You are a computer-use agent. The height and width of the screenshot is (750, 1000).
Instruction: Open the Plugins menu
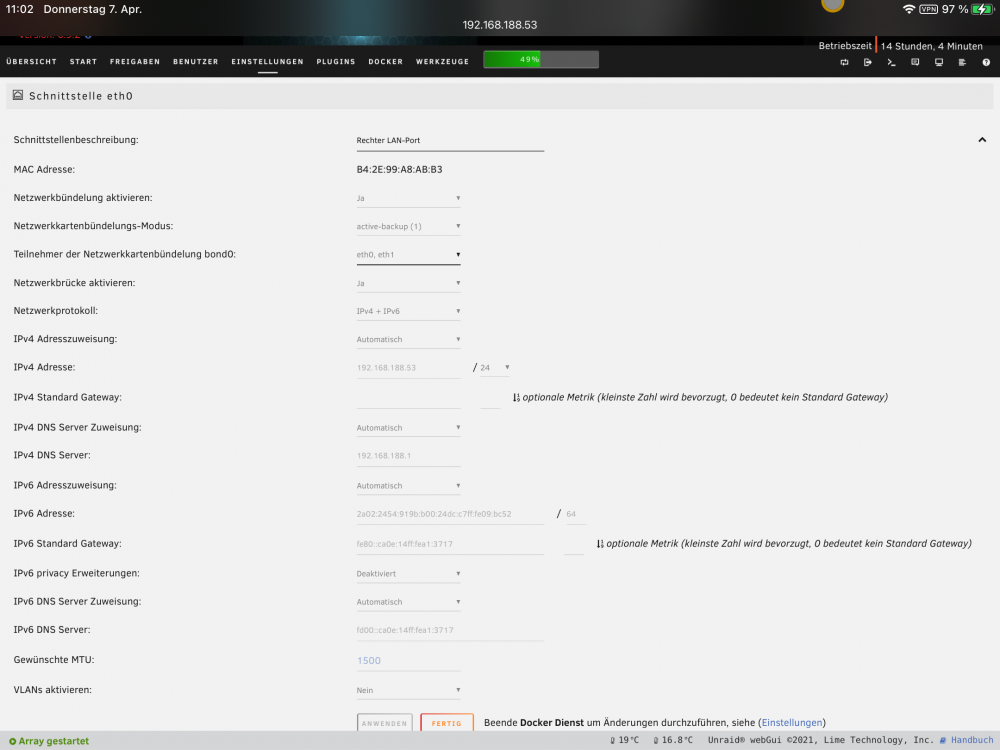335,62
